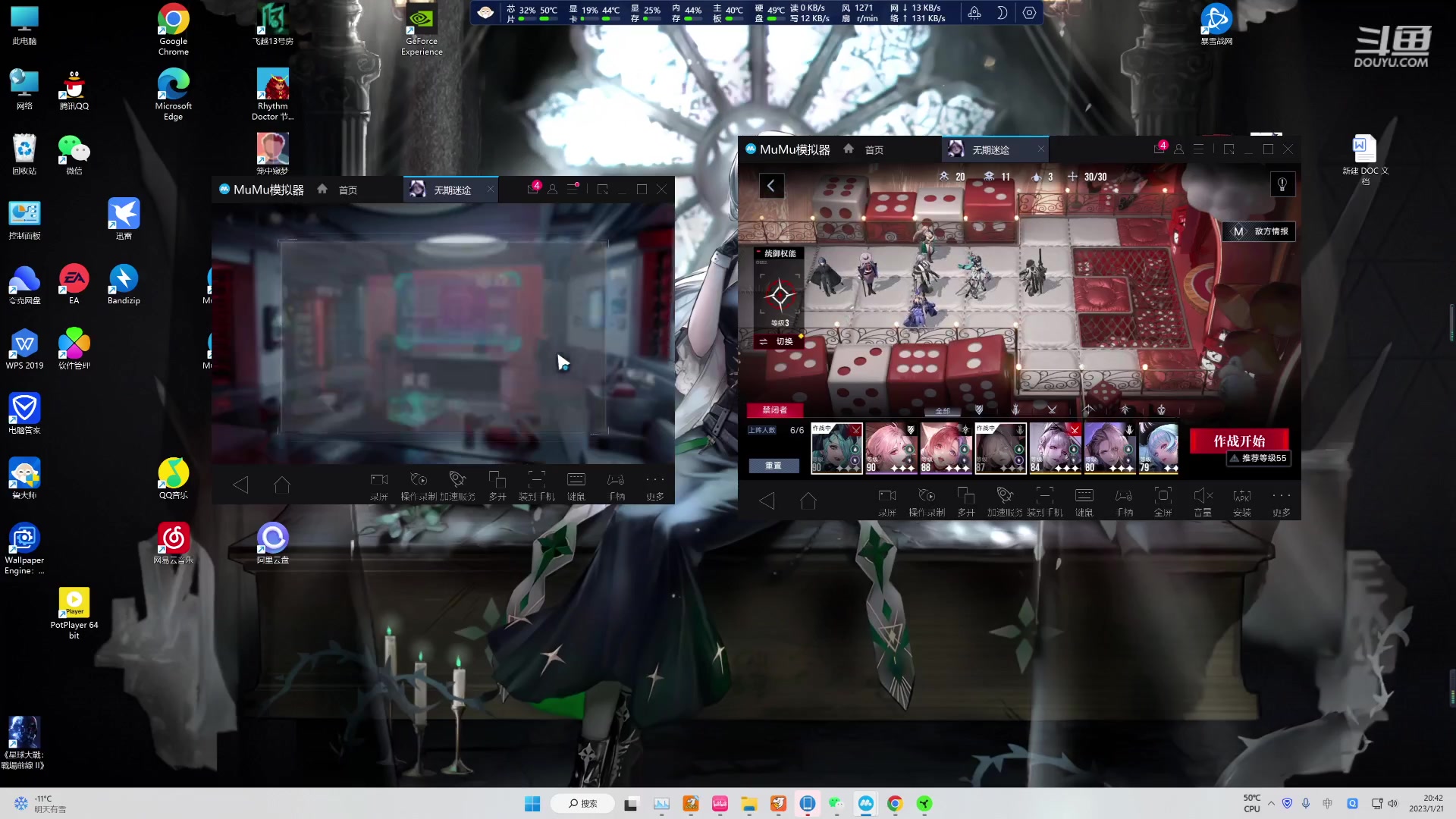Click 切换 switch button under 统御权能

coord(777,341)
